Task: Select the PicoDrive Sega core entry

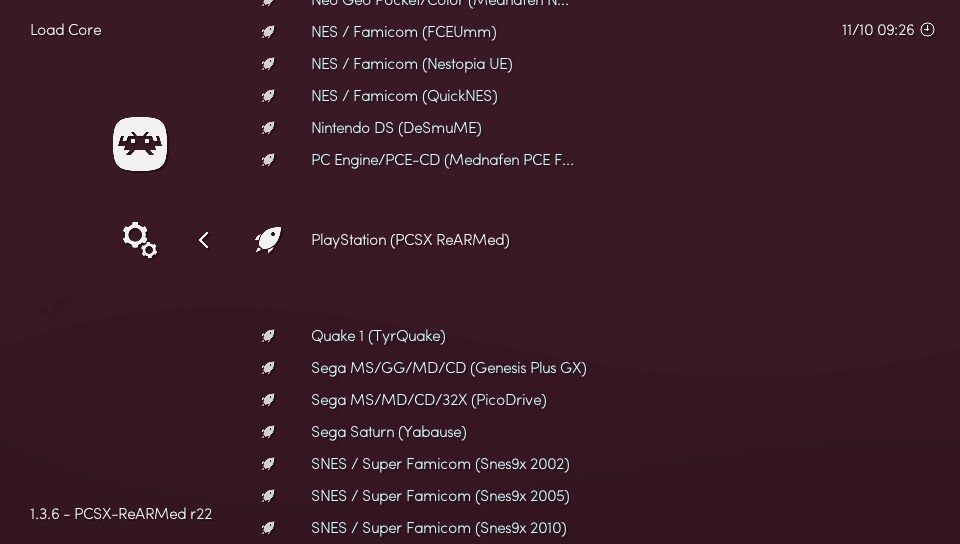Action: pyautogui.click(x=428, y=400)
